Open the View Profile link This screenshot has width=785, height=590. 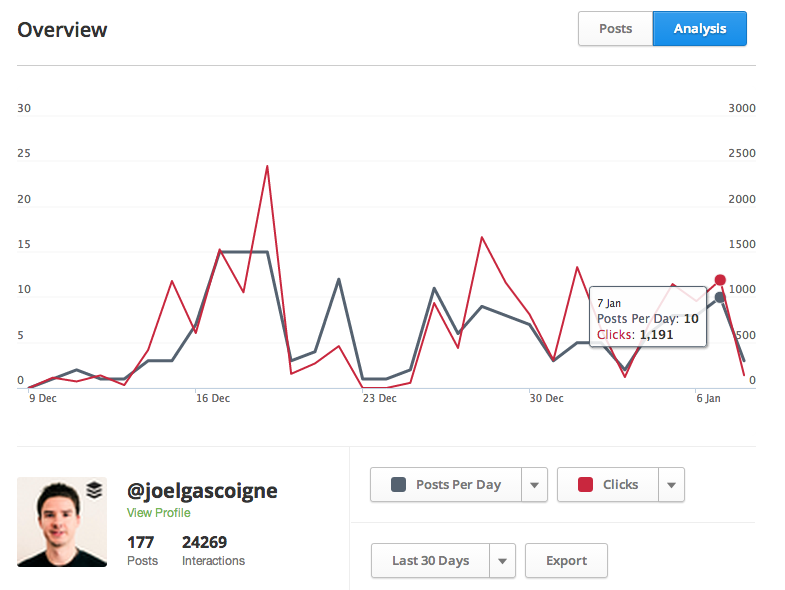click(158, 513)
